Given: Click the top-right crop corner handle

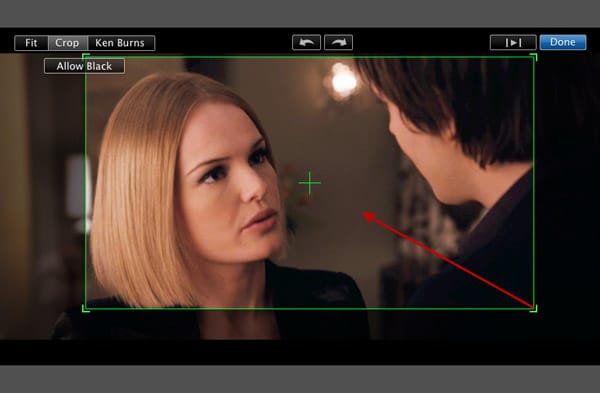Looking at the screenshot, I should [x=534, y=57].
